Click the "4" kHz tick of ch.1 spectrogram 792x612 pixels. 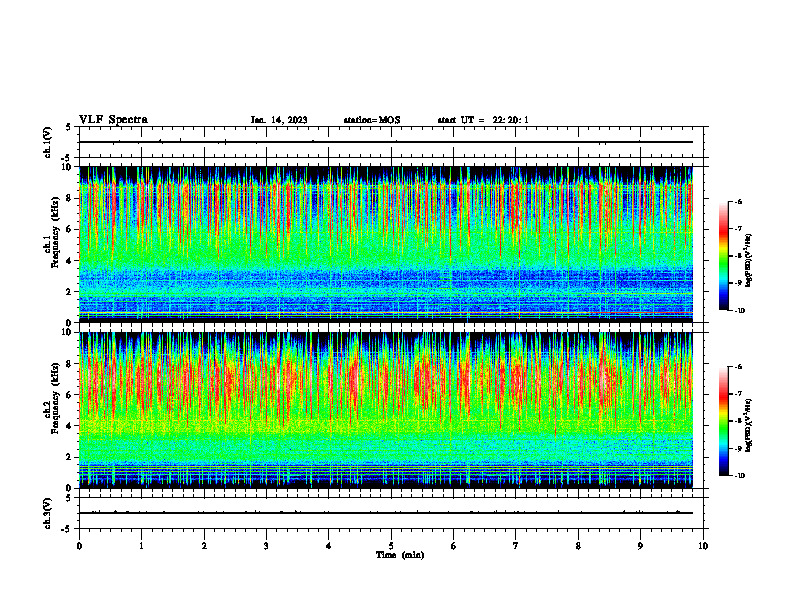tap(70, 261)
